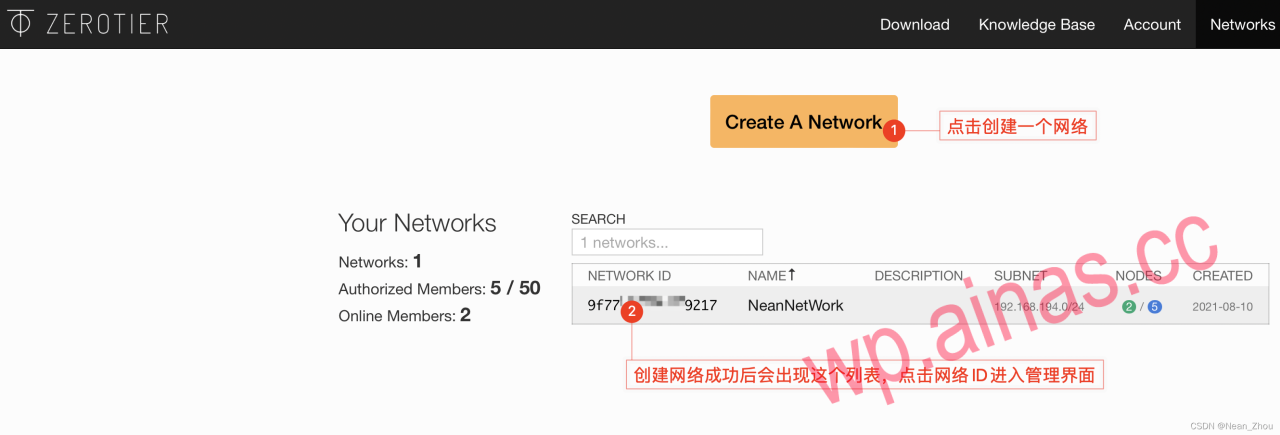Click the 192.168.194.0/24 subnet cell
This screenshot has width=1280, height=435.
[1038, 306]
